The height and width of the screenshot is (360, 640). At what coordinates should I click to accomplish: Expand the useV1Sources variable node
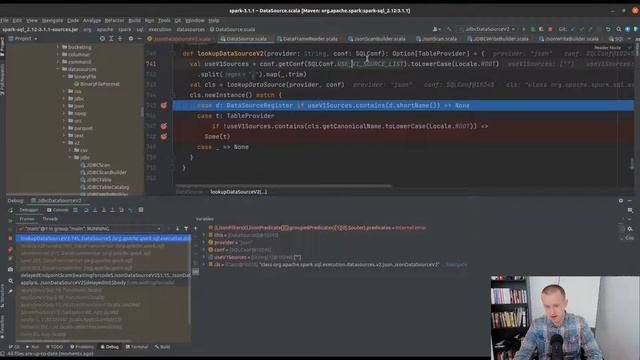(x=204, y=257)
